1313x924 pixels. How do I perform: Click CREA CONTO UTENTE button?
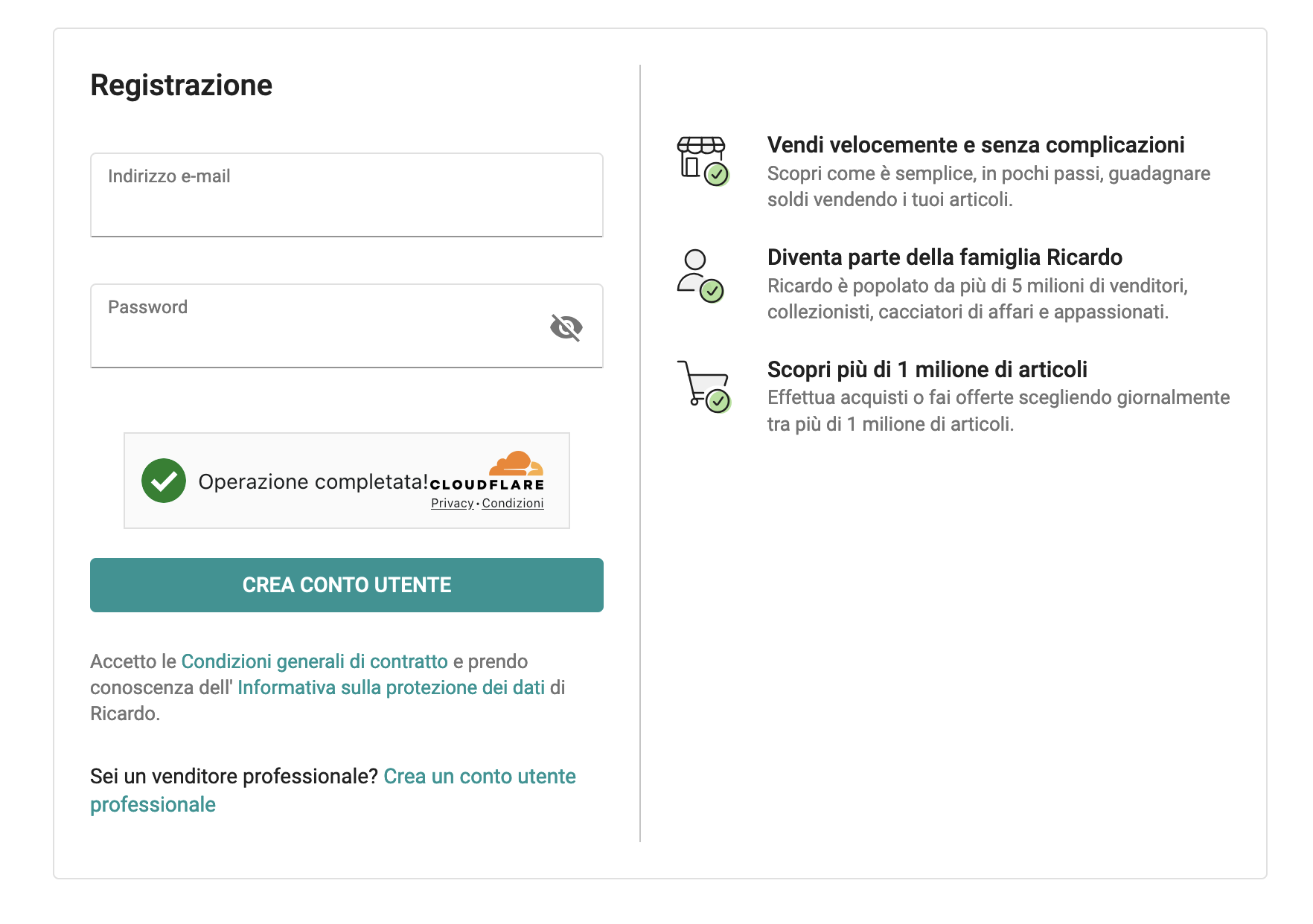[347, 585]
